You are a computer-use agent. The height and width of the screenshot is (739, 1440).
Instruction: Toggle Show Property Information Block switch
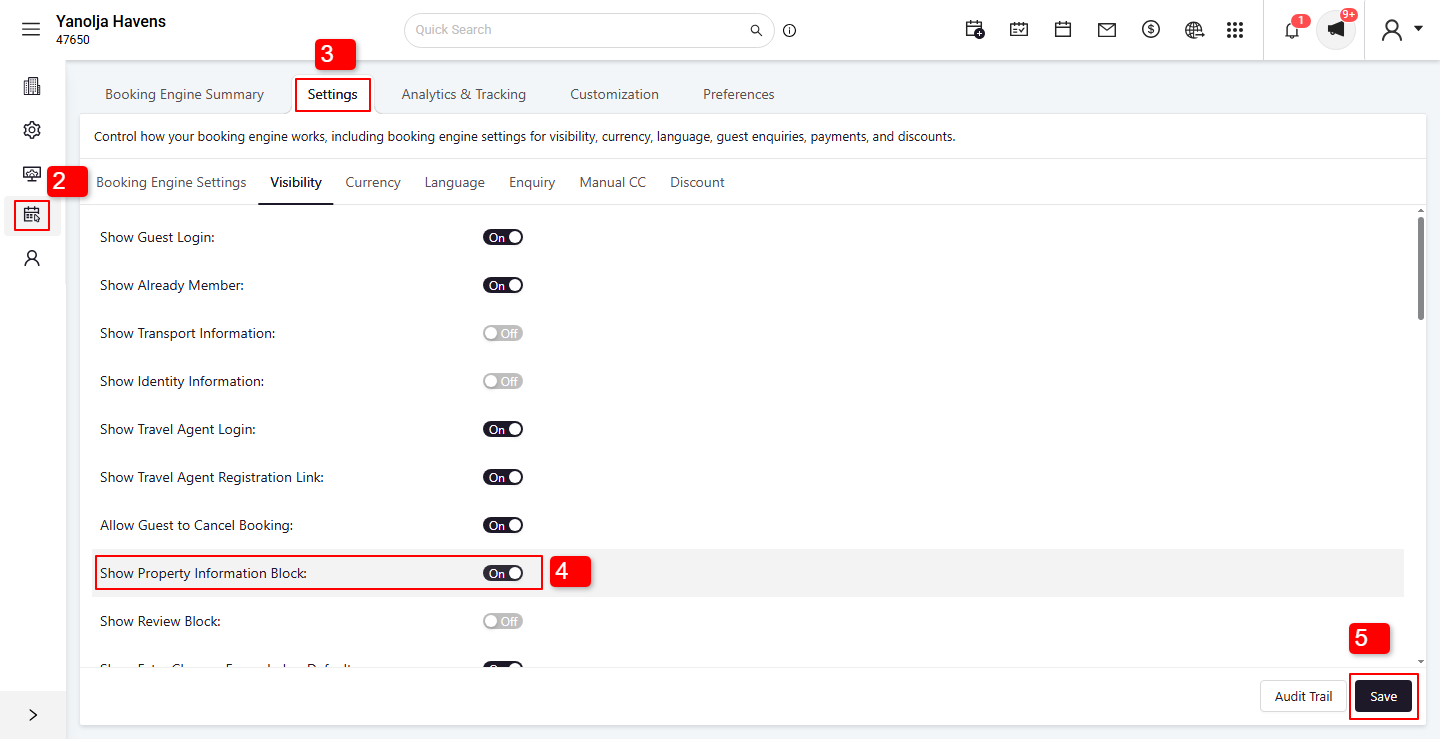click(x=503, y=573)
